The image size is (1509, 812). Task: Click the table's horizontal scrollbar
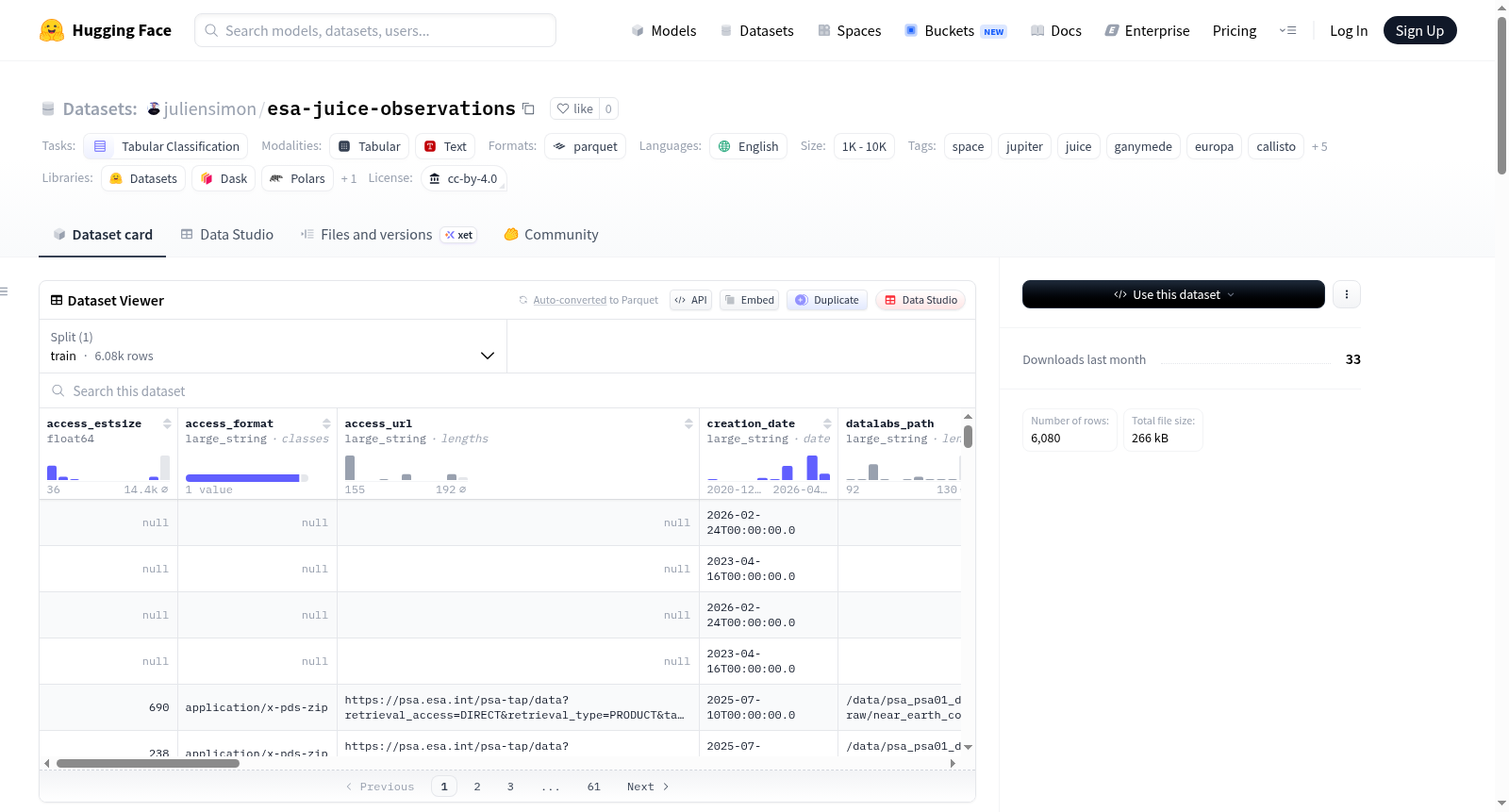(148, 763)
